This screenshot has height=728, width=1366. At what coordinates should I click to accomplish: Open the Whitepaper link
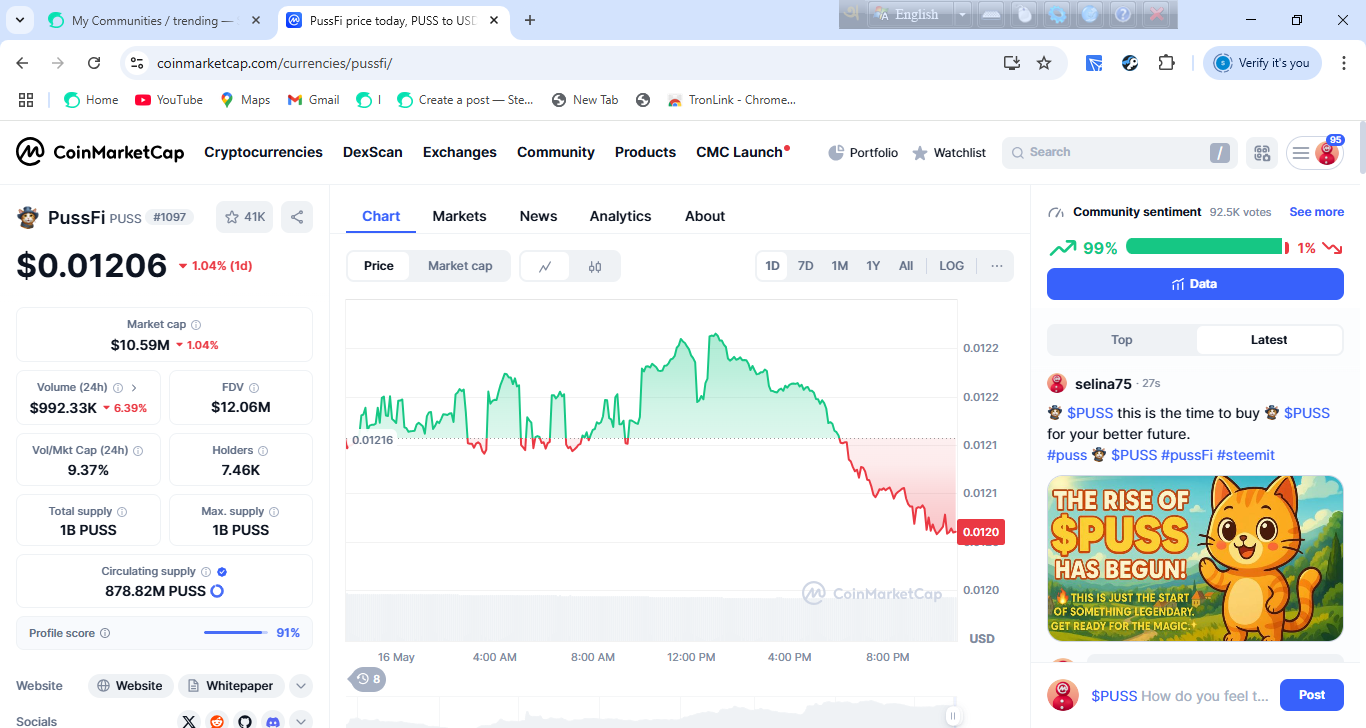(x=231, y=686)
